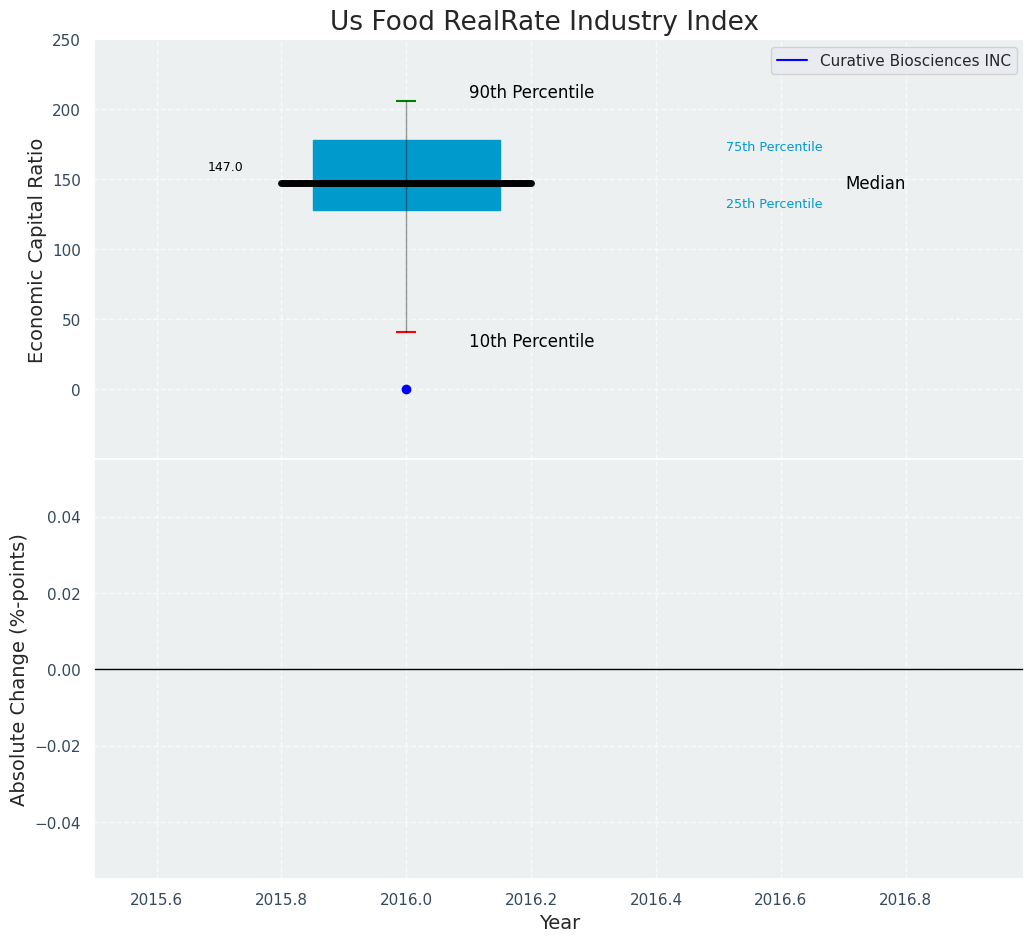Click the Year x-axis label
Viewport: 1034px width, 942px height.
click(559, 923)
